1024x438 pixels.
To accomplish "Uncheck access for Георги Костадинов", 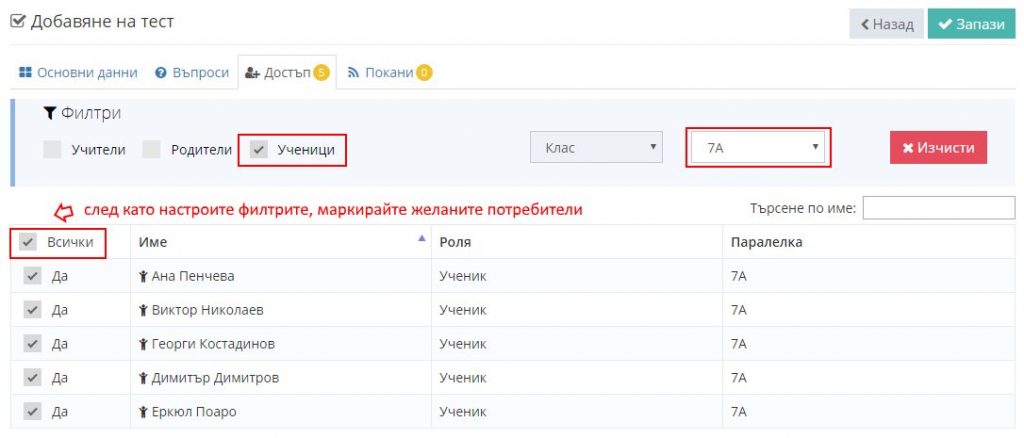I will [33, 344].
